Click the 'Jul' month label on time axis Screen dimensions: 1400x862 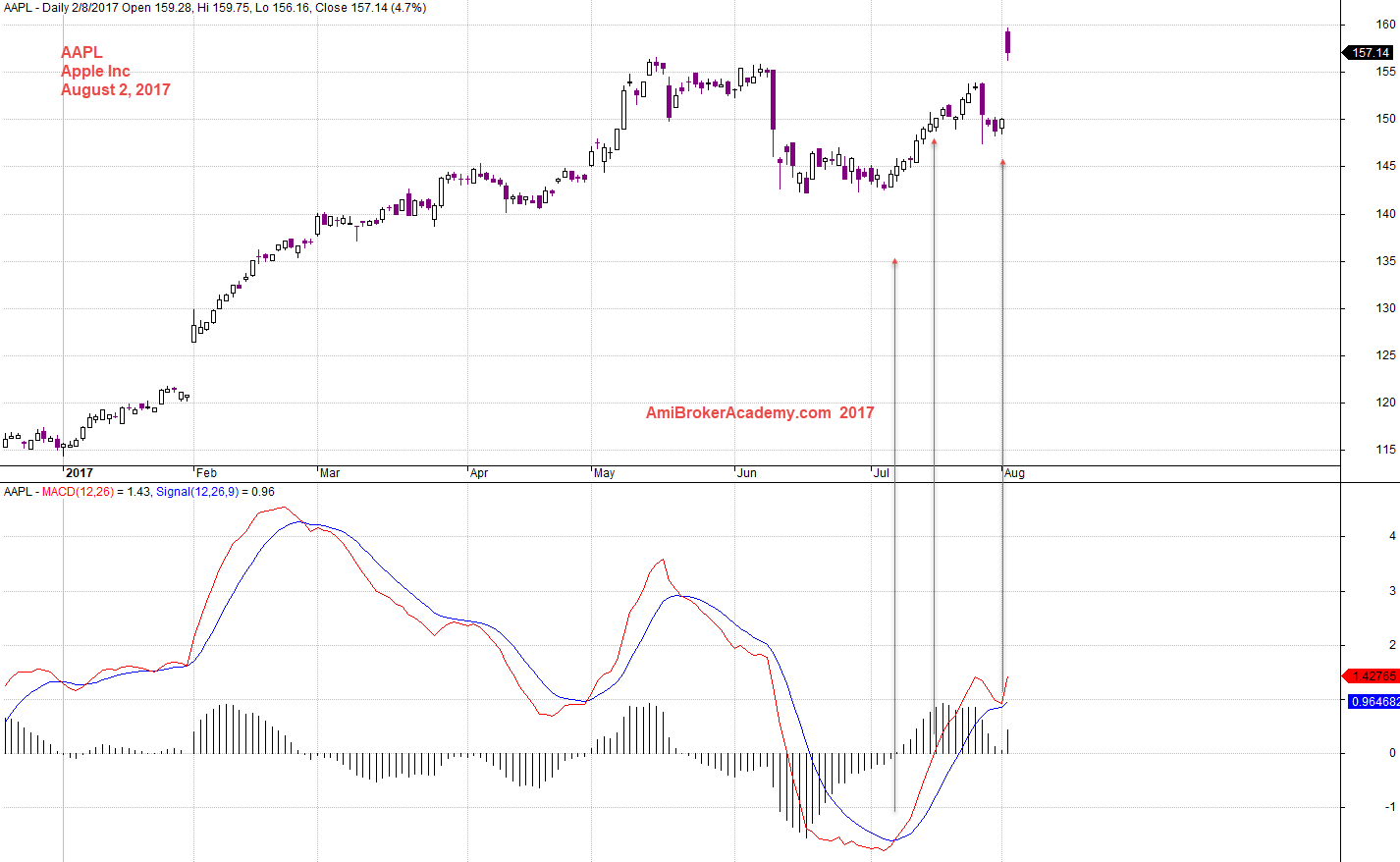882,473
